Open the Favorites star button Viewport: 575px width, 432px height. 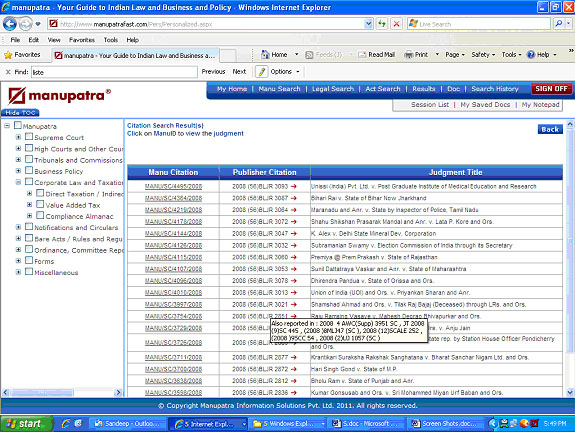pos(22,55)
